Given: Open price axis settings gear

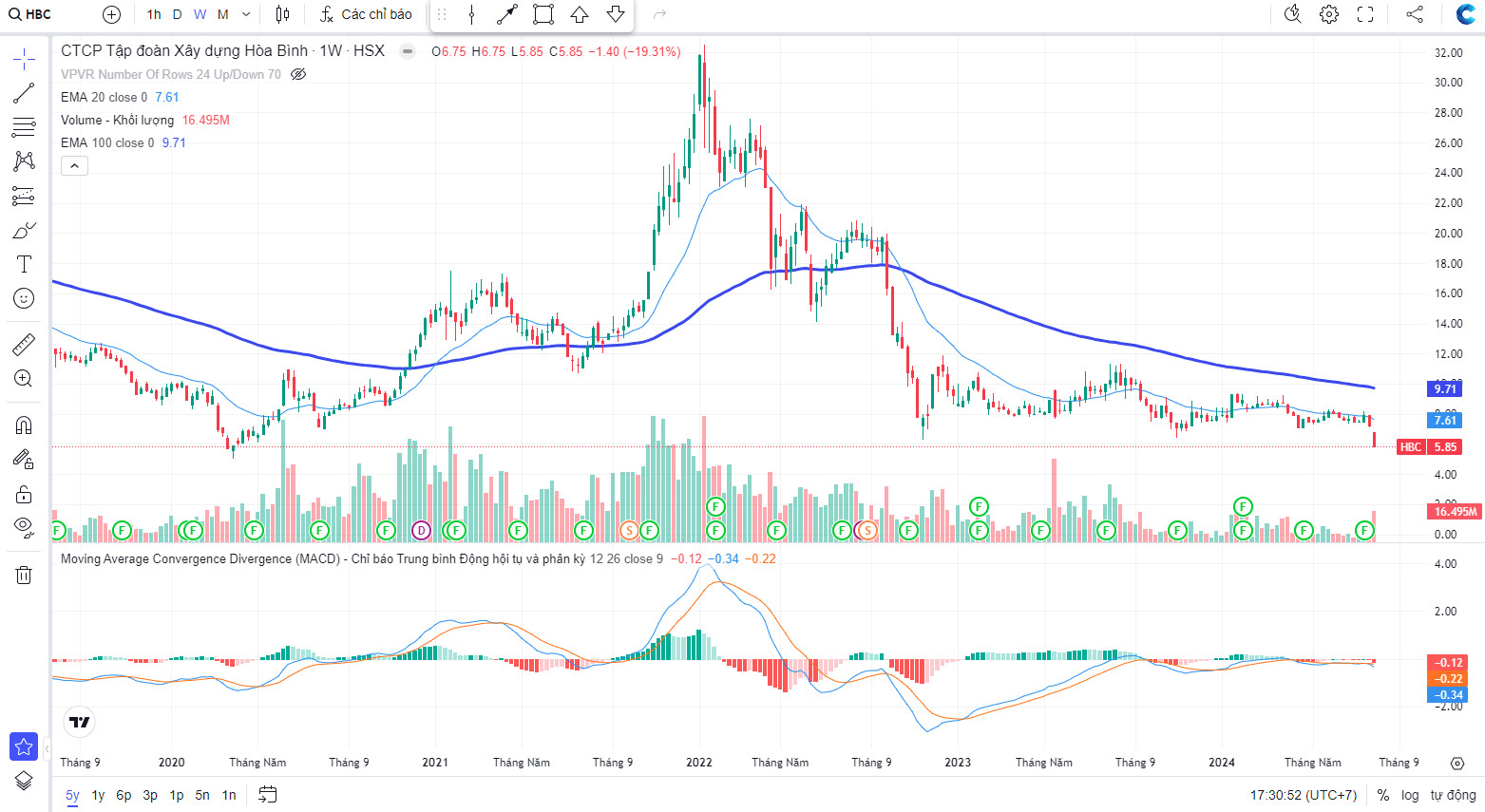Looking at the screenshot, I should tap(1457, 764).
